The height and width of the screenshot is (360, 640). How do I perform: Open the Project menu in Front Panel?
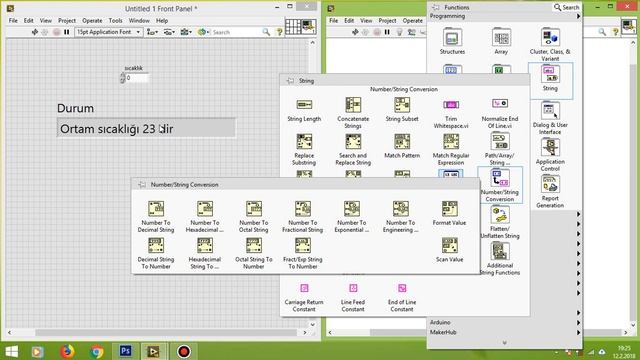[x=67, y=20]
